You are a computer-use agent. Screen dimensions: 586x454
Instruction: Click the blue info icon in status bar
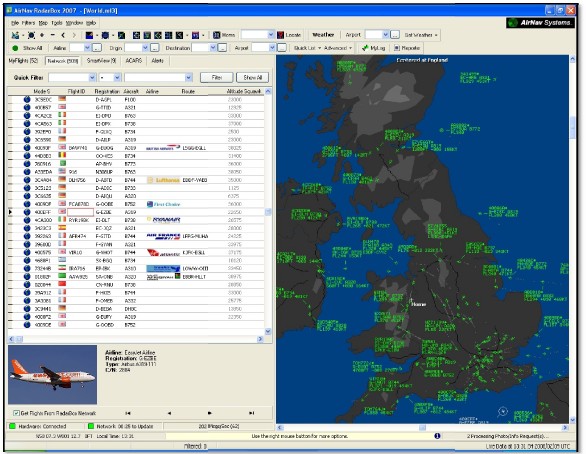coord(437,436)
